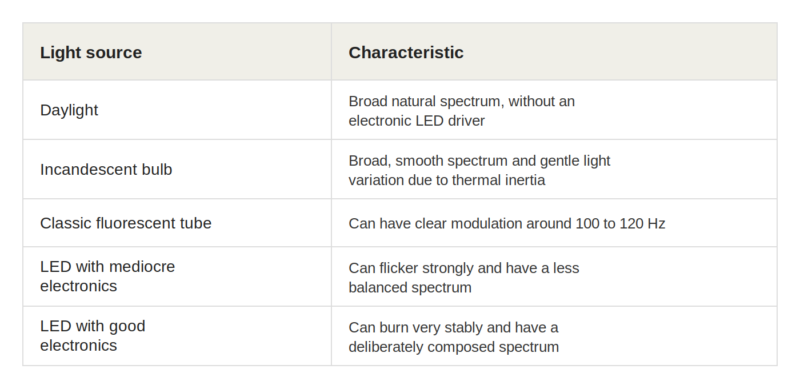Select the LED with good electronics cell
Screen dimensions: 800x377
tap(177, 336)
